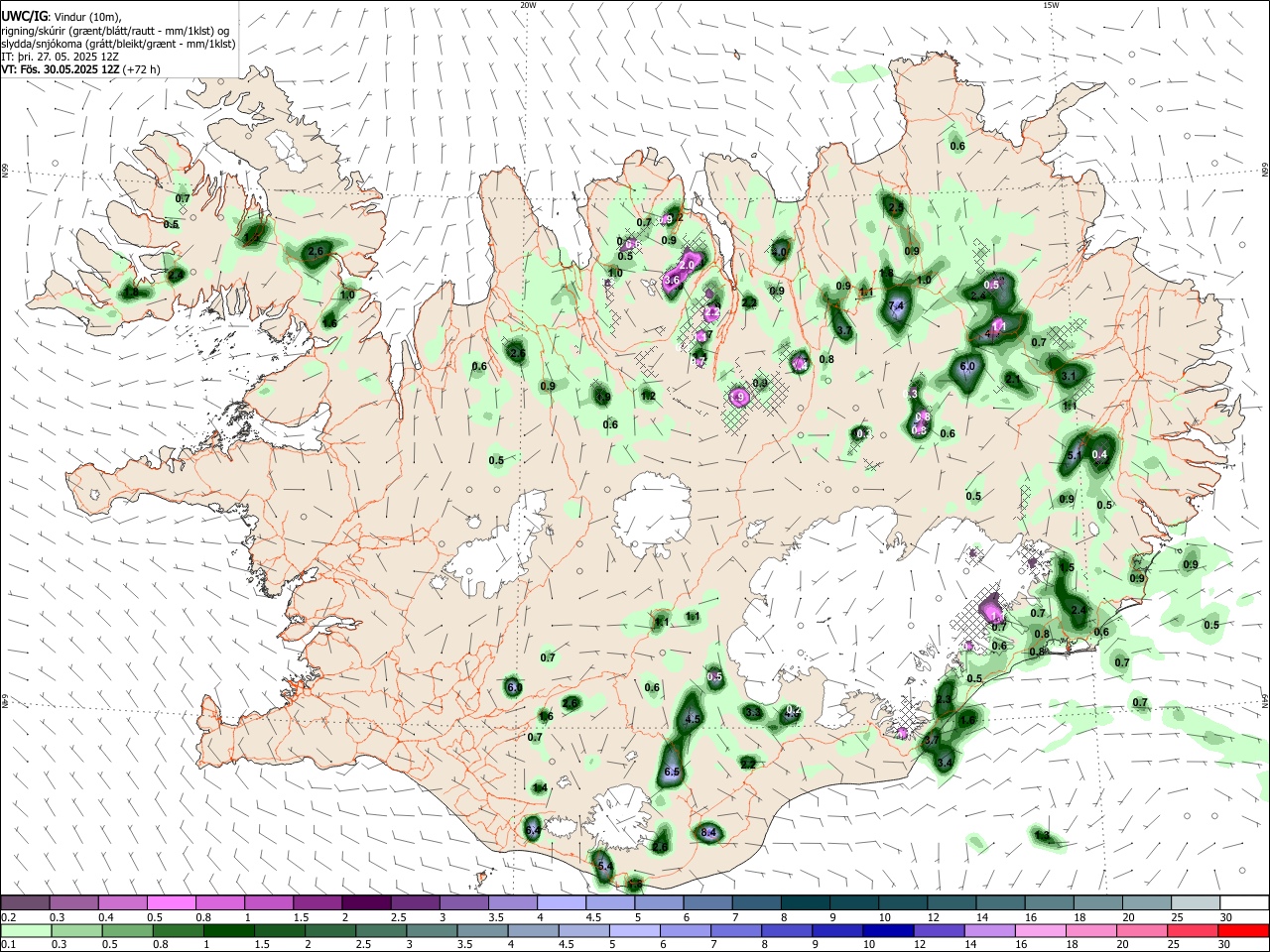
Task: Click upper legend swatch between 6 and 7
Action: 706,903
